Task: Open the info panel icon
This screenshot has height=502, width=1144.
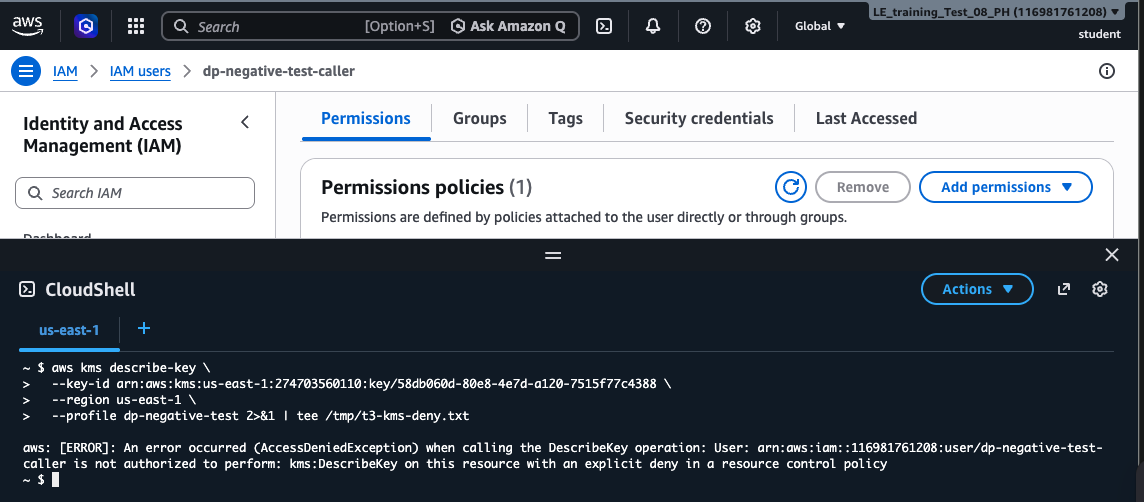Action: pyautogui.click(x=1107, y=71)
